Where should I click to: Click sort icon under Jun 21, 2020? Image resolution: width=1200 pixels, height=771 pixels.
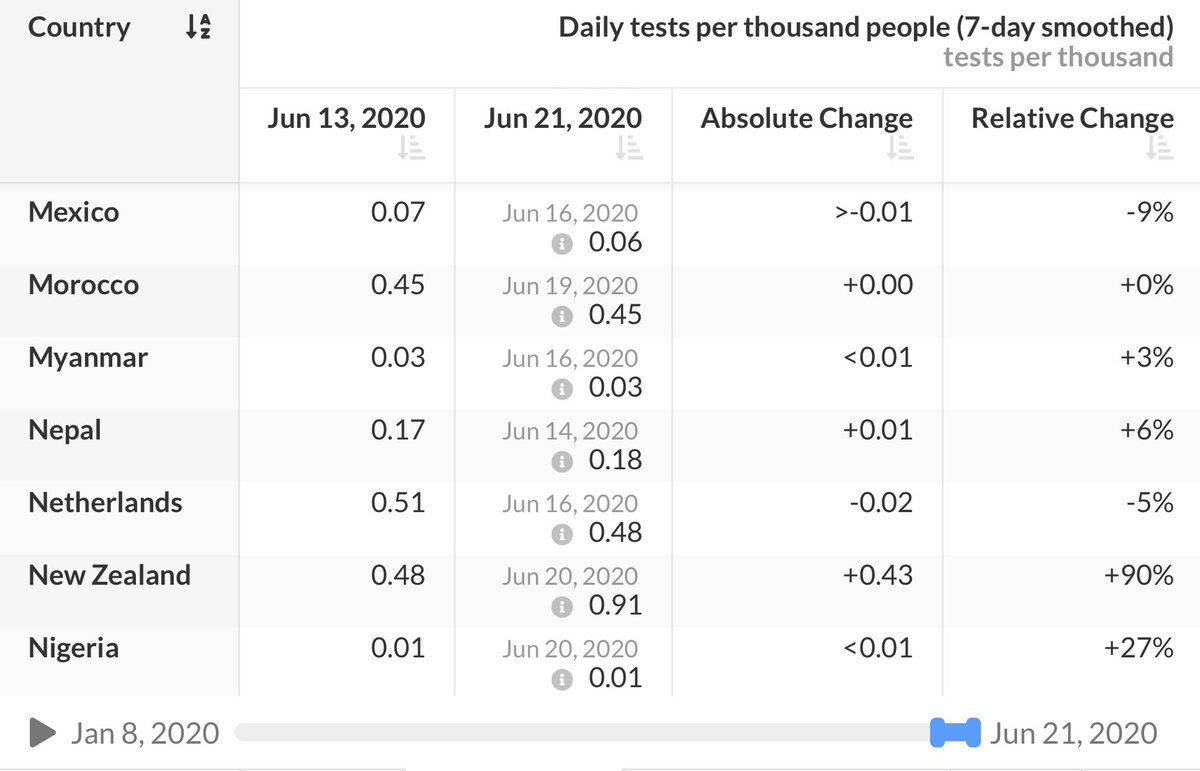[628, 148]
